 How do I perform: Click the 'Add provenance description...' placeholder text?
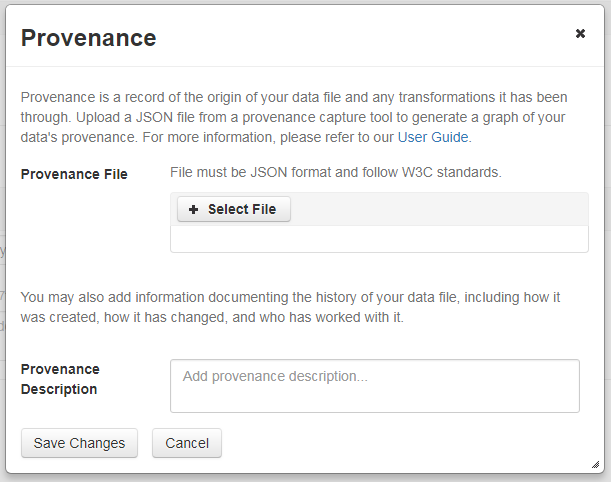coord(275,377)
